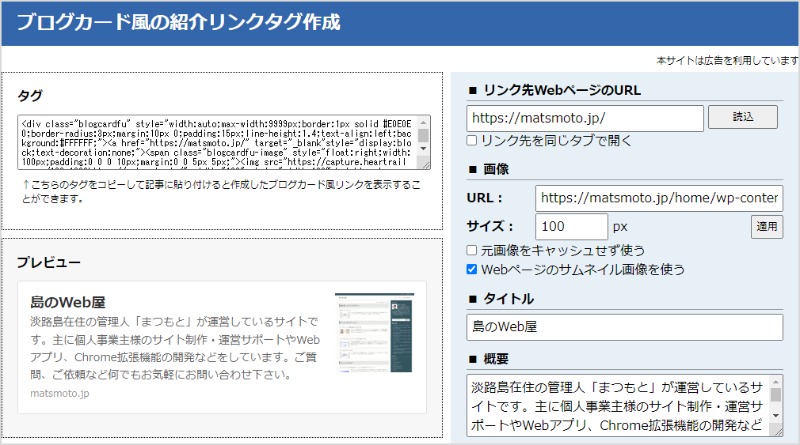Focus the リンク先WebページのURL input field
The width and height of the screenshot is (800, 445).
pyautogui.click(x=585, y=118)
